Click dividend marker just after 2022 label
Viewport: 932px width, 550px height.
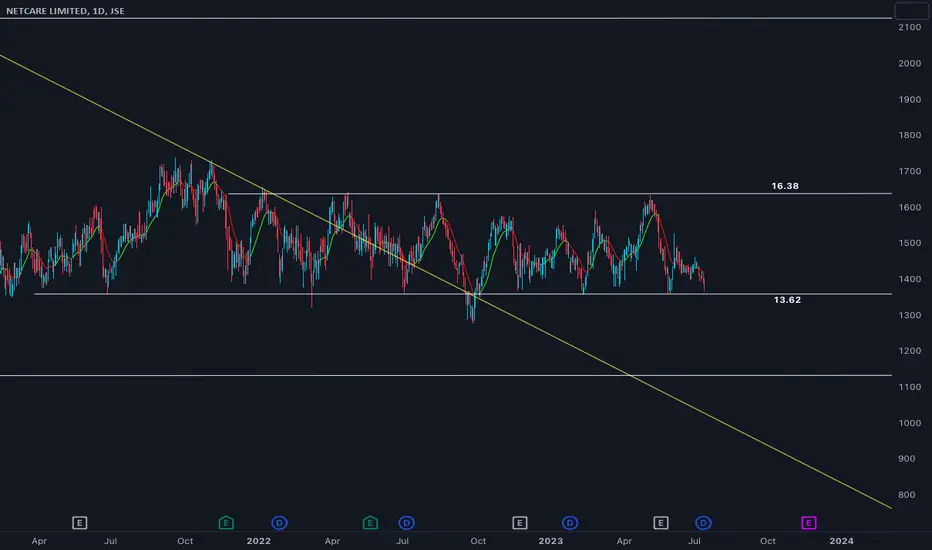click(279, 523)
